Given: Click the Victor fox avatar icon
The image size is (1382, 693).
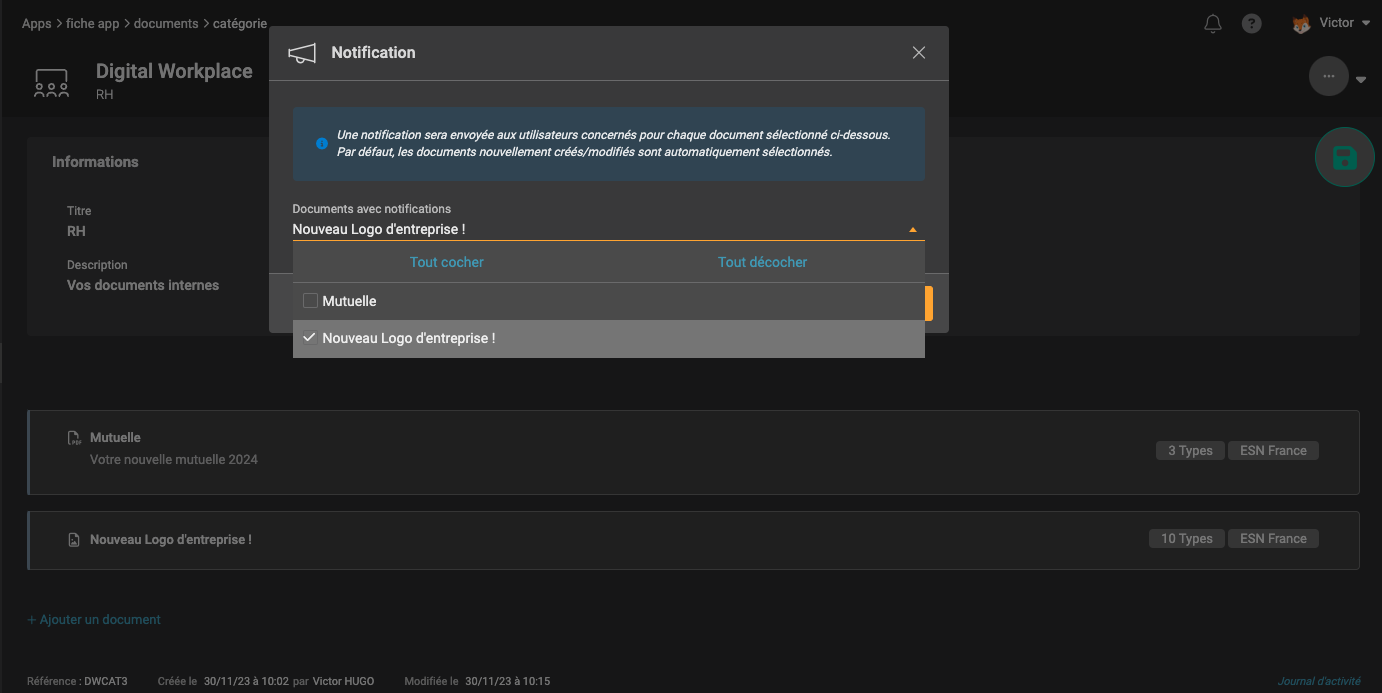Looking at the screenshot, I should tap(1301, 24).
